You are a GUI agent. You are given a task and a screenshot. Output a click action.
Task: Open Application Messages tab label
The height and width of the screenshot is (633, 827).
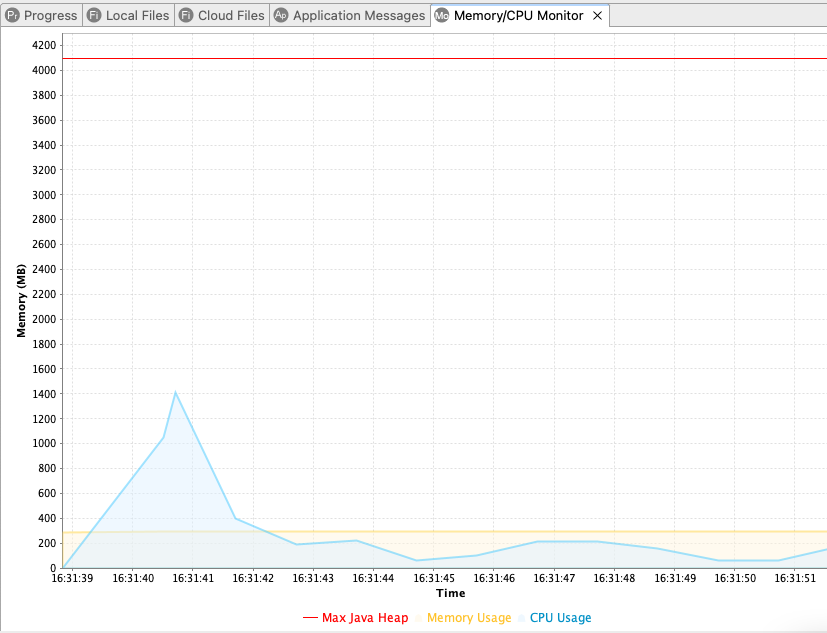tap(358, 16)
